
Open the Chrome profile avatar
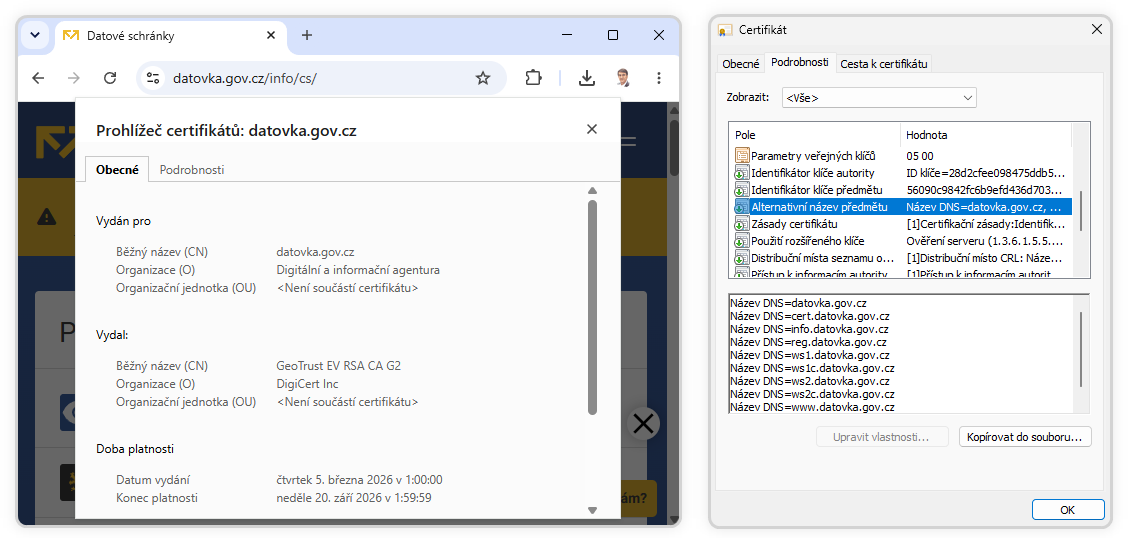pyautogui.click(x=623, y=78)
